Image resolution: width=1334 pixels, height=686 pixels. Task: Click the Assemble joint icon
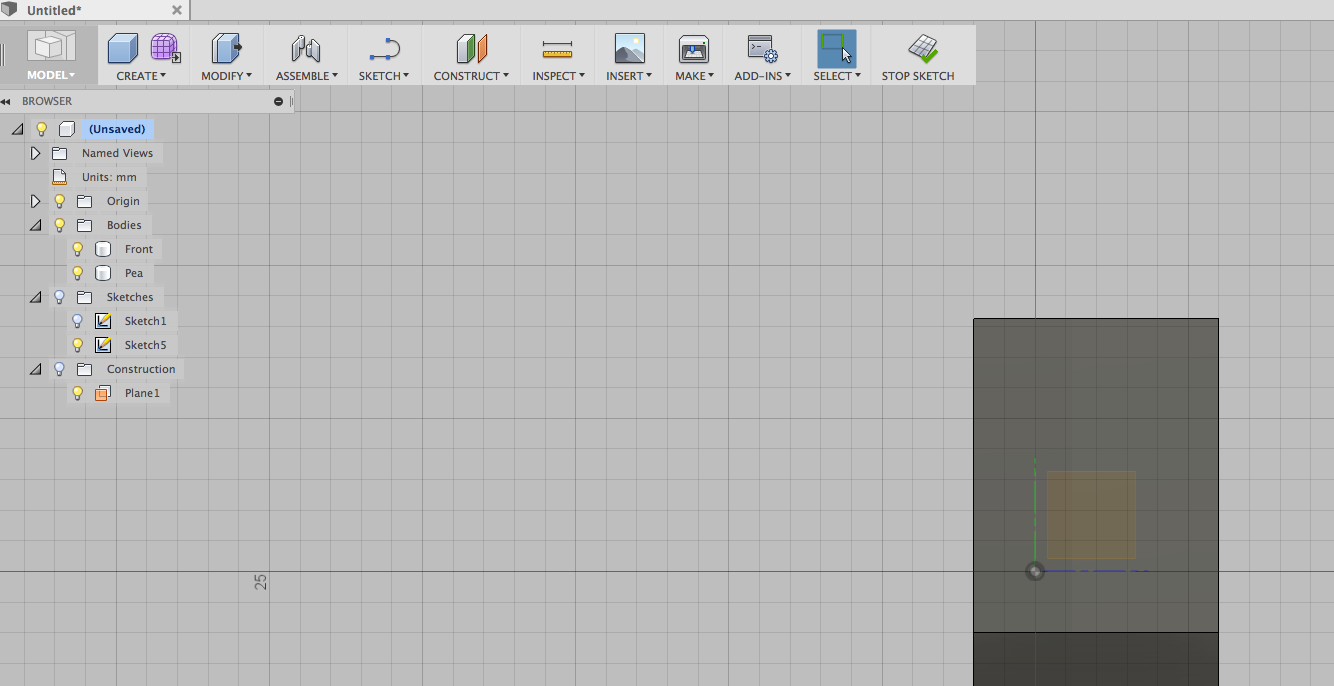305,48
